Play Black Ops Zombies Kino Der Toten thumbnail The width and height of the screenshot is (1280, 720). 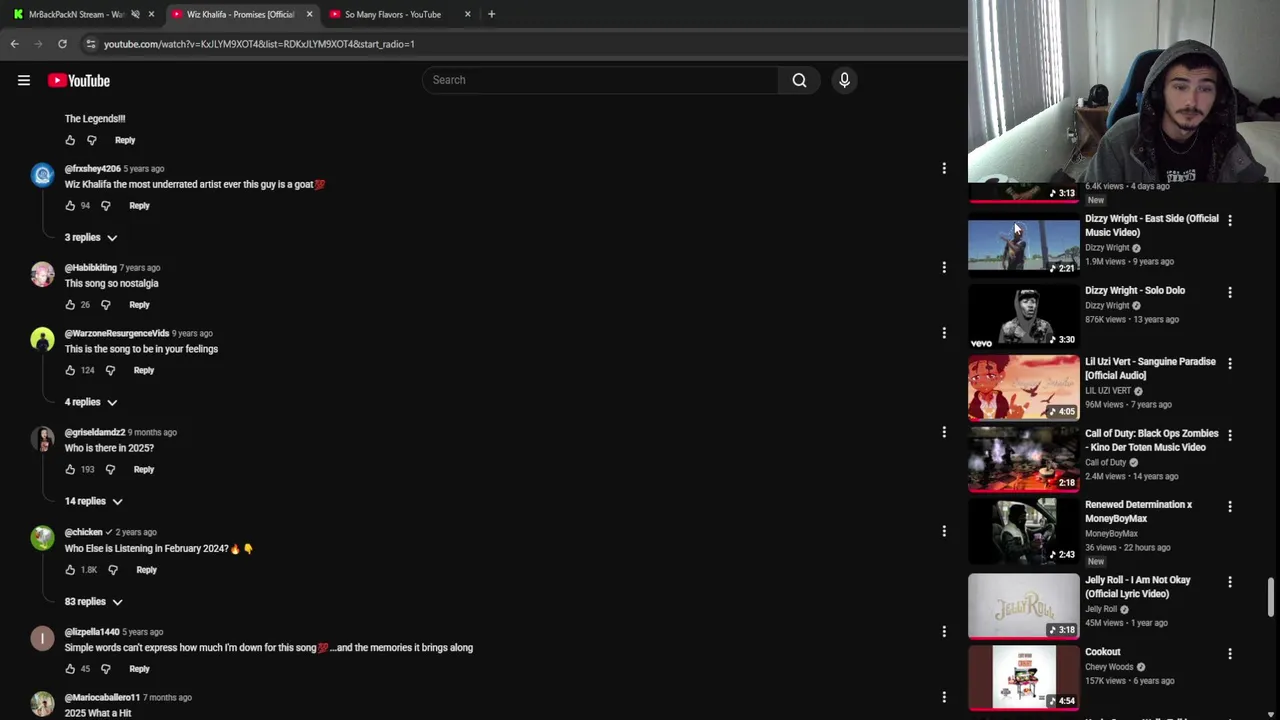click(x=1023, y=460)
